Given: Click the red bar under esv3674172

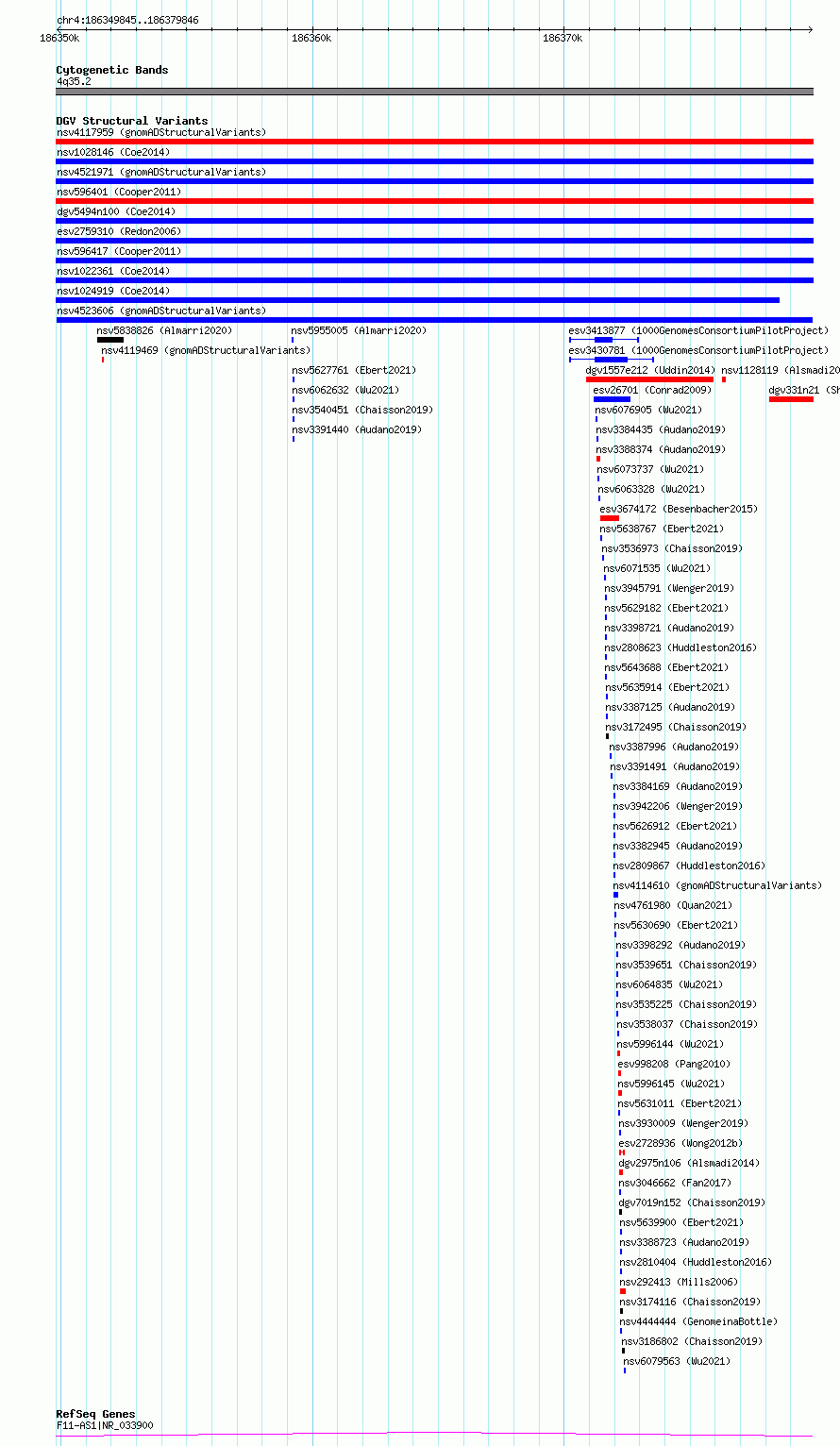Looking at the screenshot, I should (x=610, y=518).
